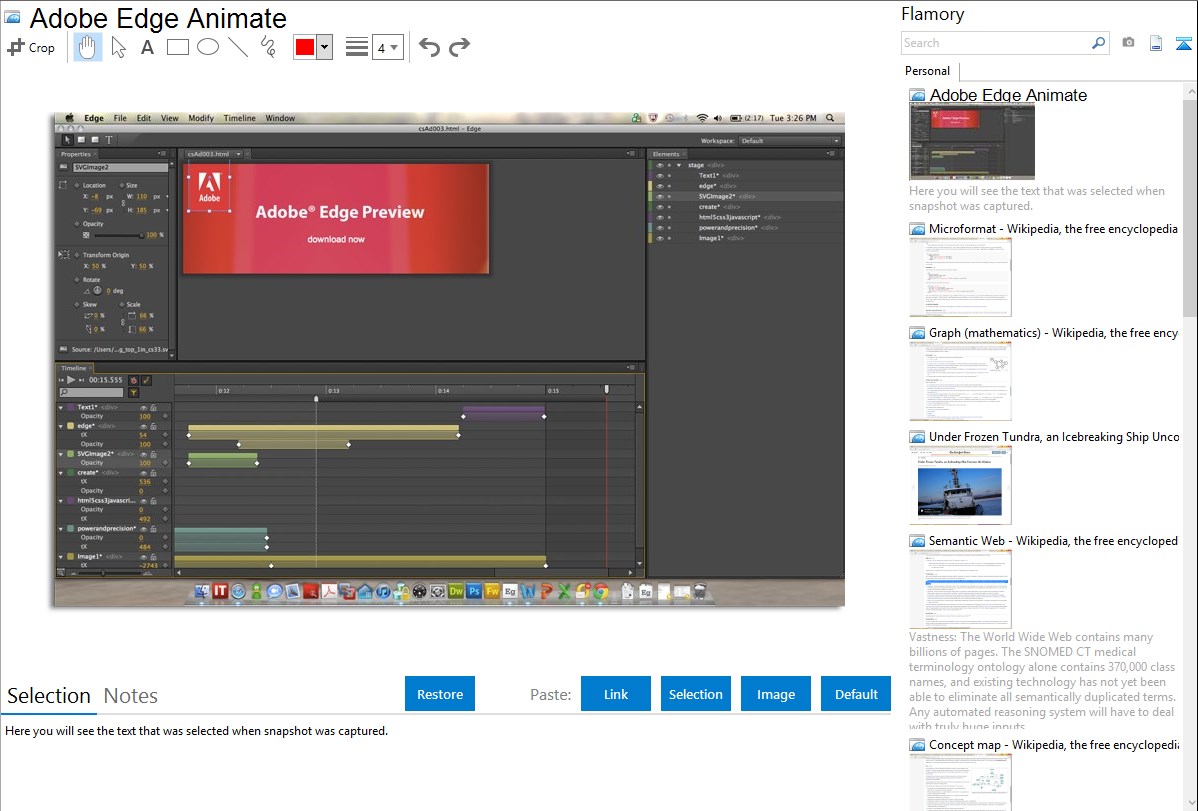Click the search magnifier icon
Image resolution: width=1198 pixels, height=811 pixels.
[1098, 43]
